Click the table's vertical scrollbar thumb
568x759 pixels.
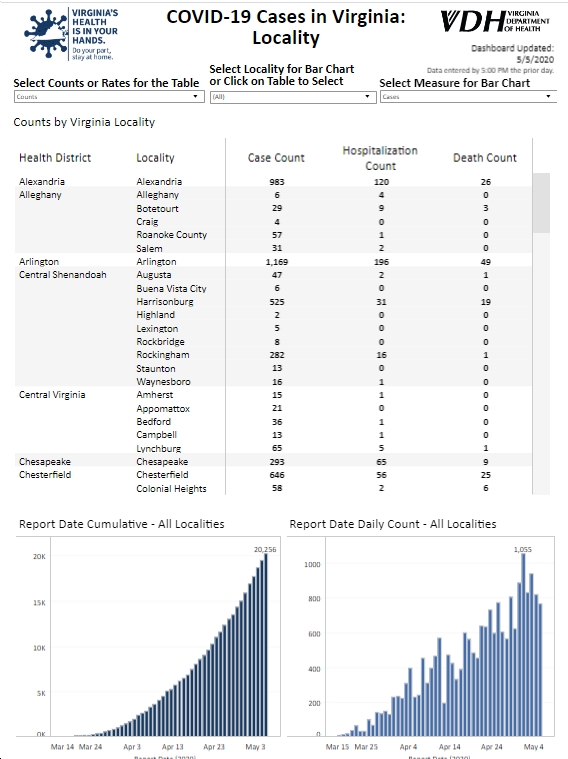pyautogui.click(x=541, y=203)
